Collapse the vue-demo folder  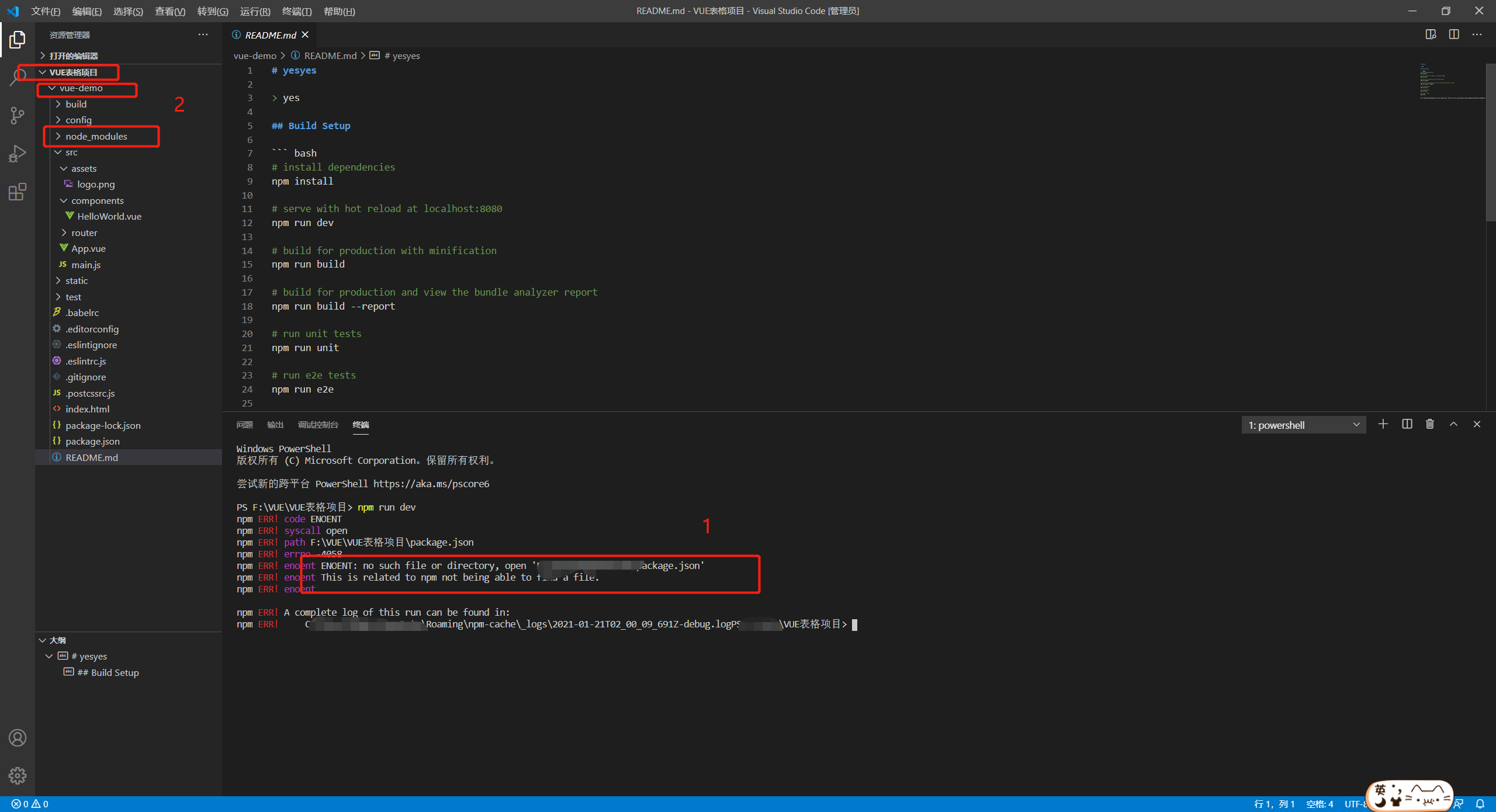81,88
